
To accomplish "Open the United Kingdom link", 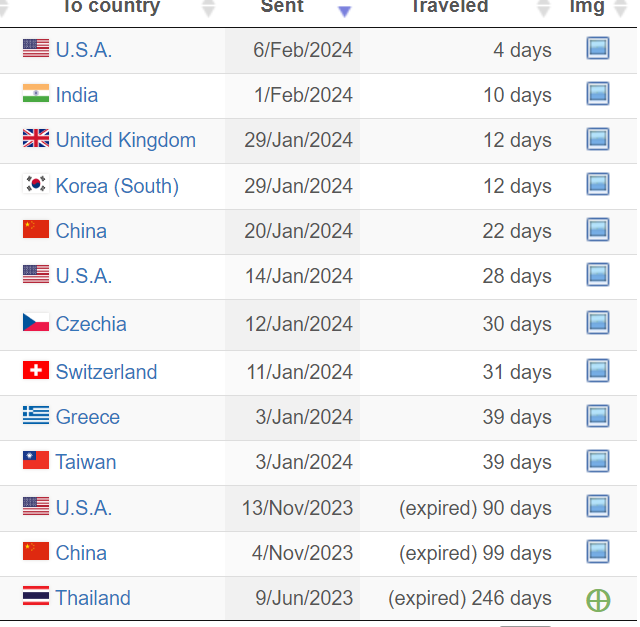I will [126, 140].
